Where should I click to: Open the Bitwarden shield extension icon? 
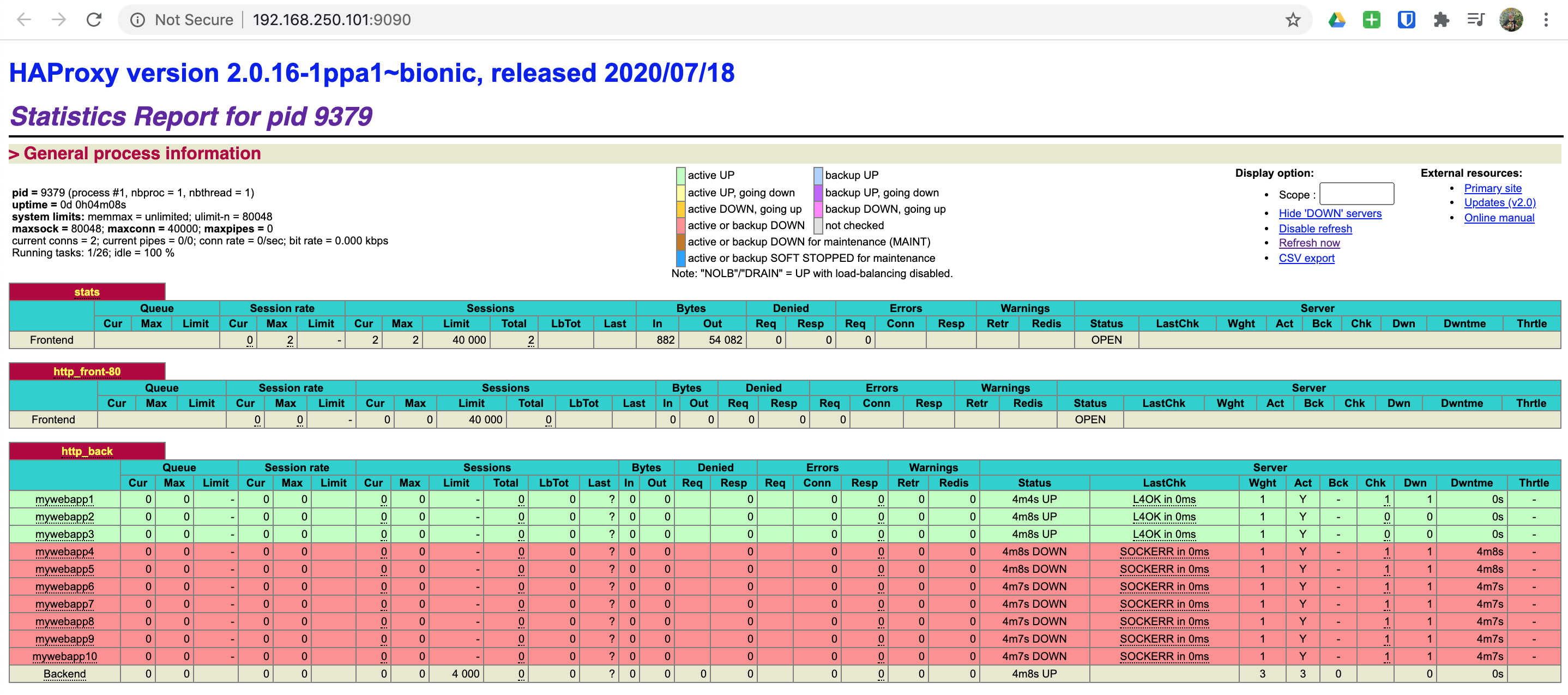click(1406, 20)
